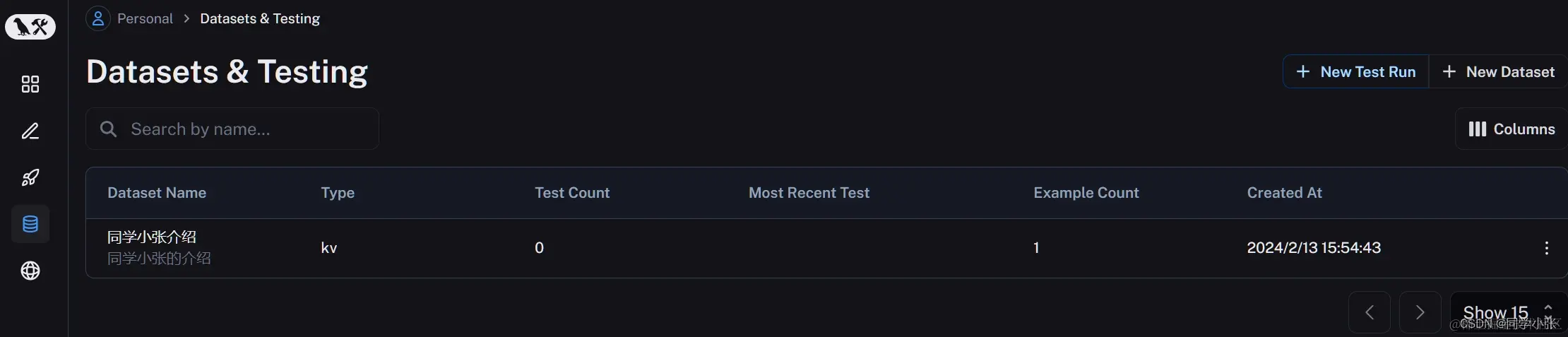1568x337 pixels.
Task: Focus the Search by name field
Action: coord(232,129)
